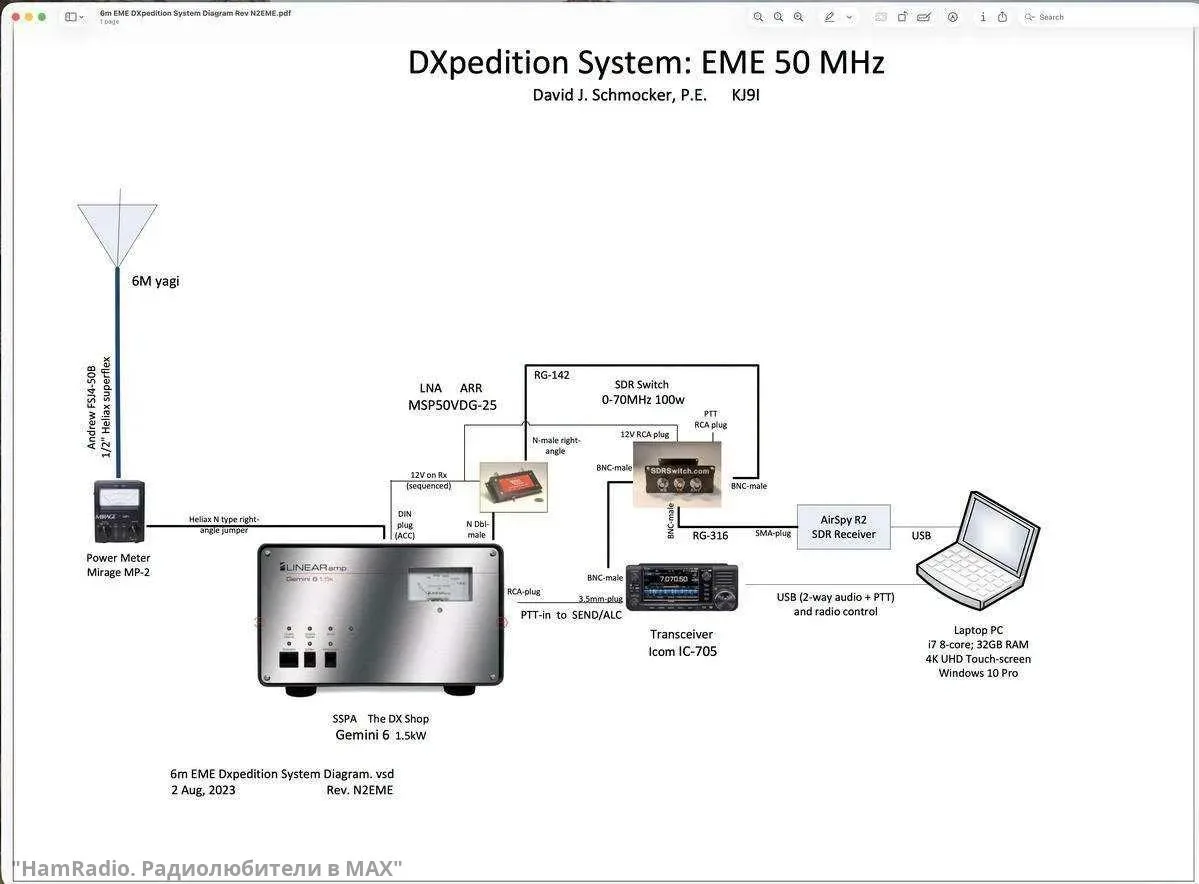Image resolution: width=1199 pixels, height=884 pixels.
Task: Zoom in using the plus magnifier
Action: 798,17
